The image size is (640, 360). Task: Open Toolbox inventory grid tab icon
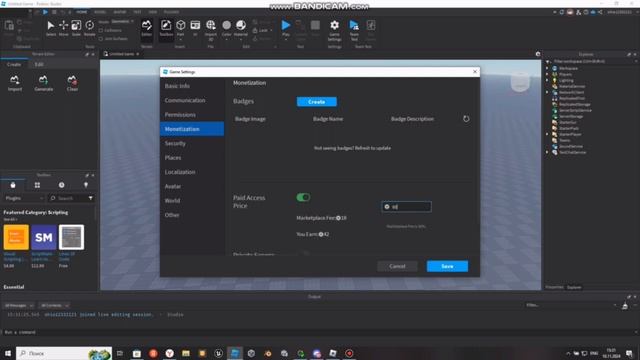pos(37,185)
